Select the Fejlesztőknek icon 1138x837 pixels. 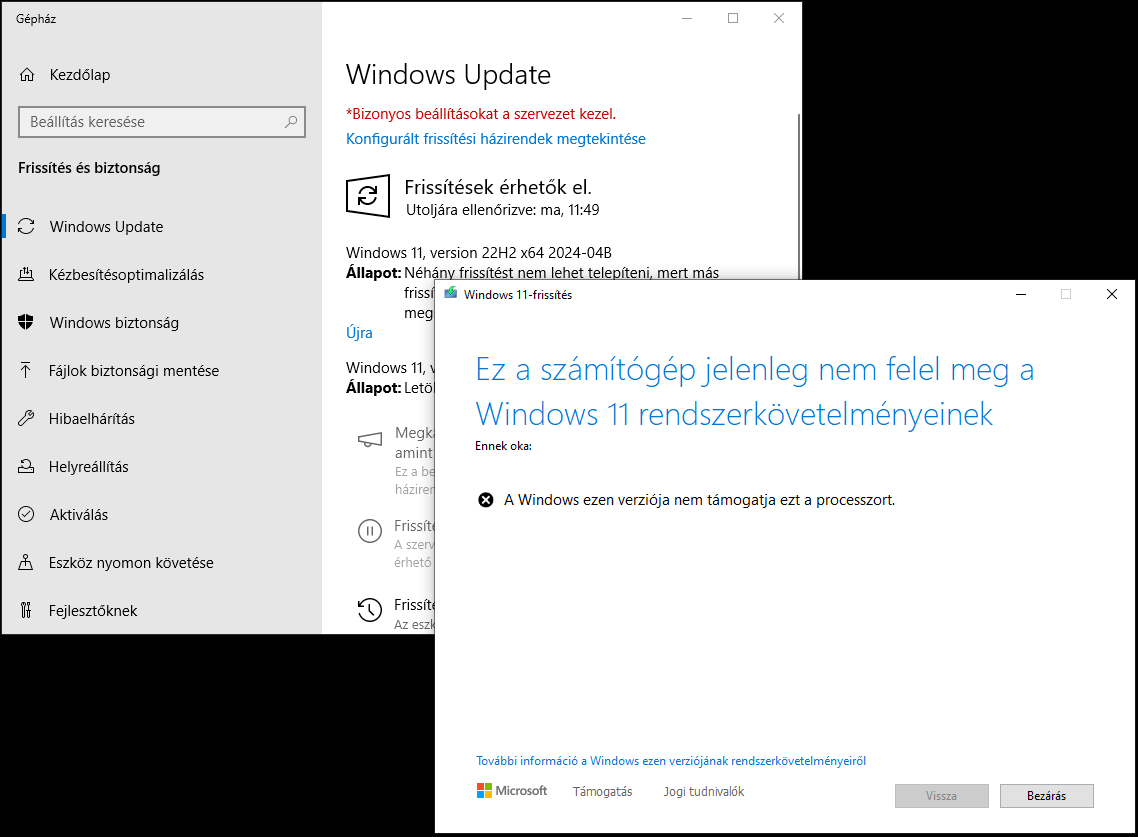(x=26, y=610)
